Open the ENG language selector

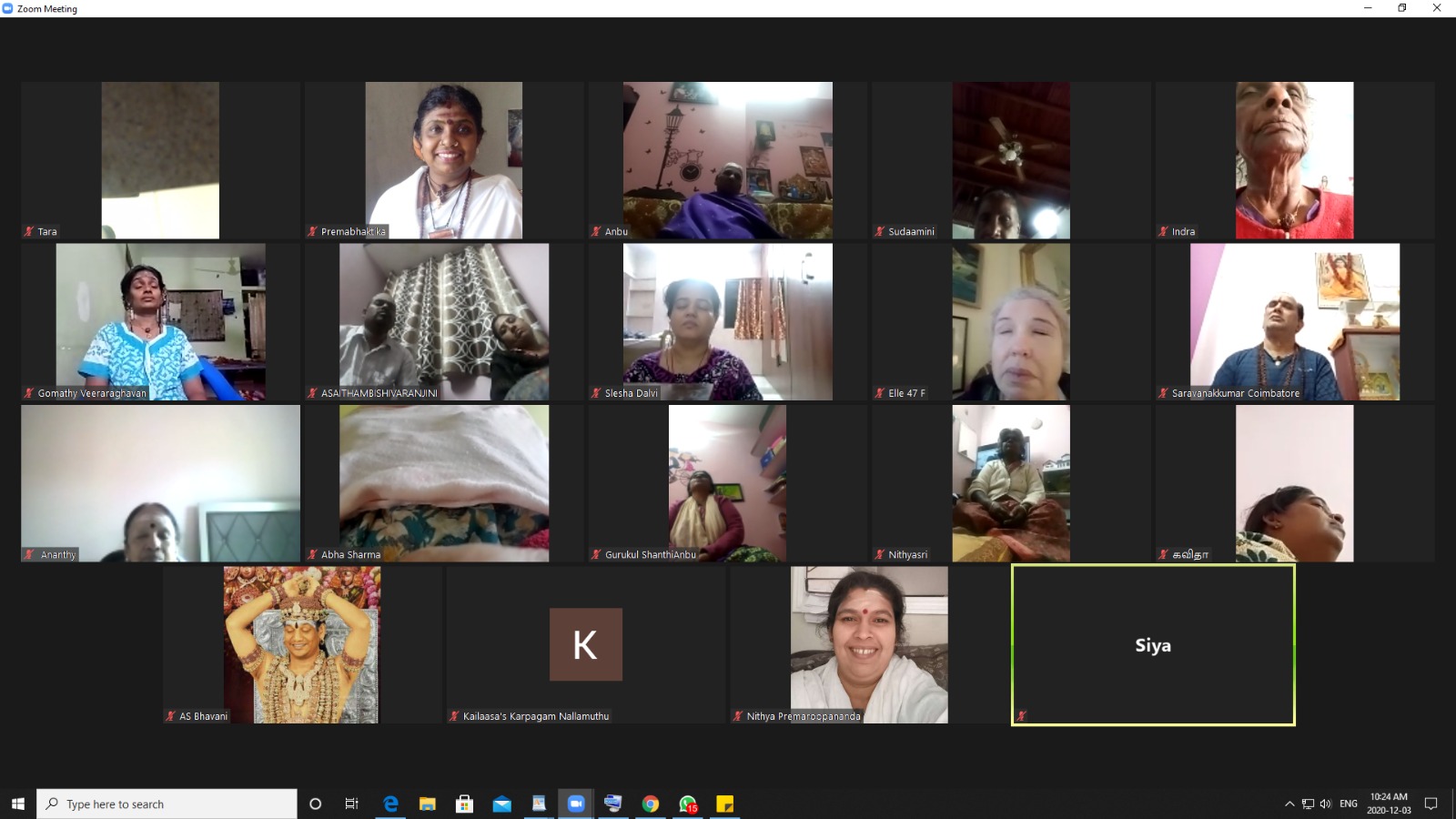pyautogui.click(x=1349, y=804)
